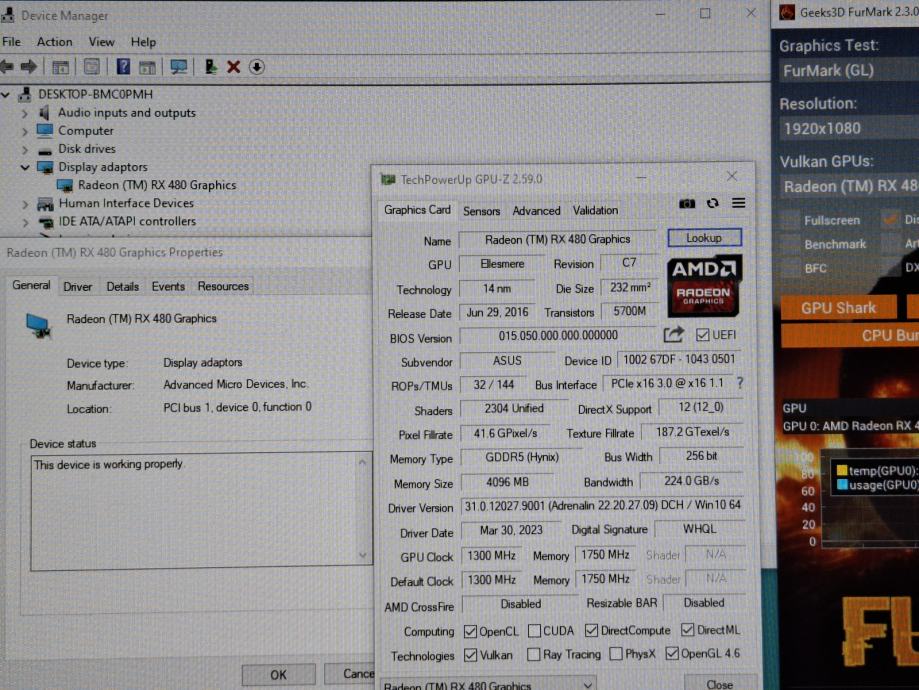Click the Lookup button in GPU-Z
The height and width of the screenshot is (690, 919).
[704, 238]
